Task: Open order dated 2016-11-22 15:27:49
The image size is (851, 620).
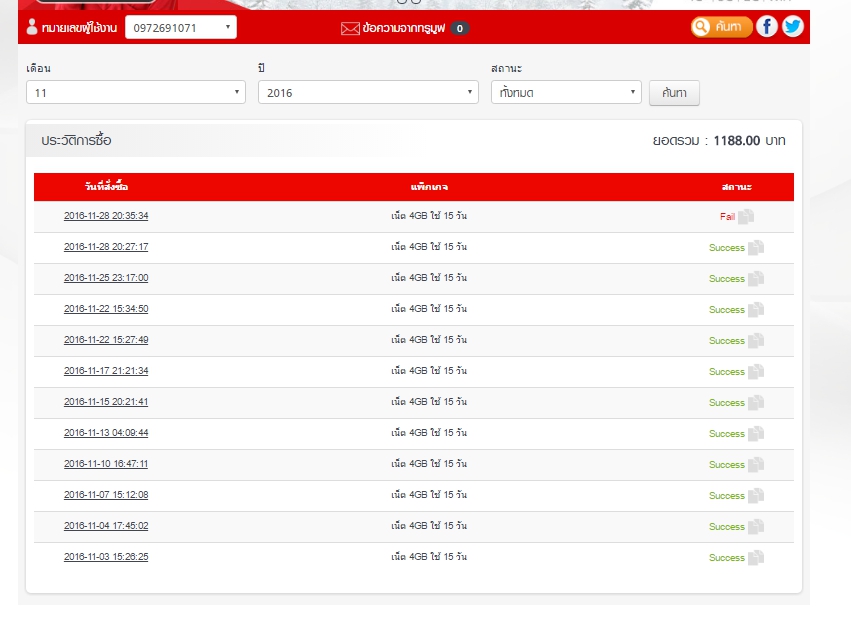Action: 106,339
